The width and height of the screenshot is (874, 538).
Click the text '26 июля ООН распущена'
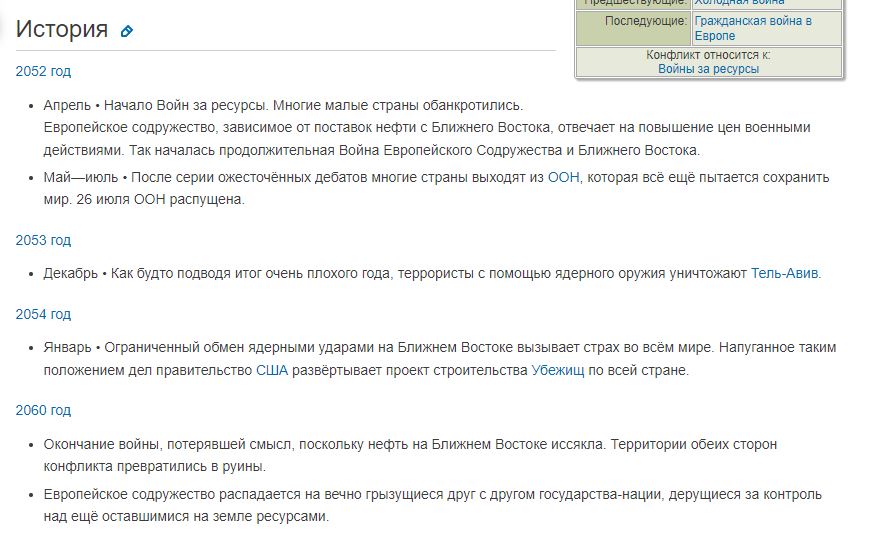(160, 200)
